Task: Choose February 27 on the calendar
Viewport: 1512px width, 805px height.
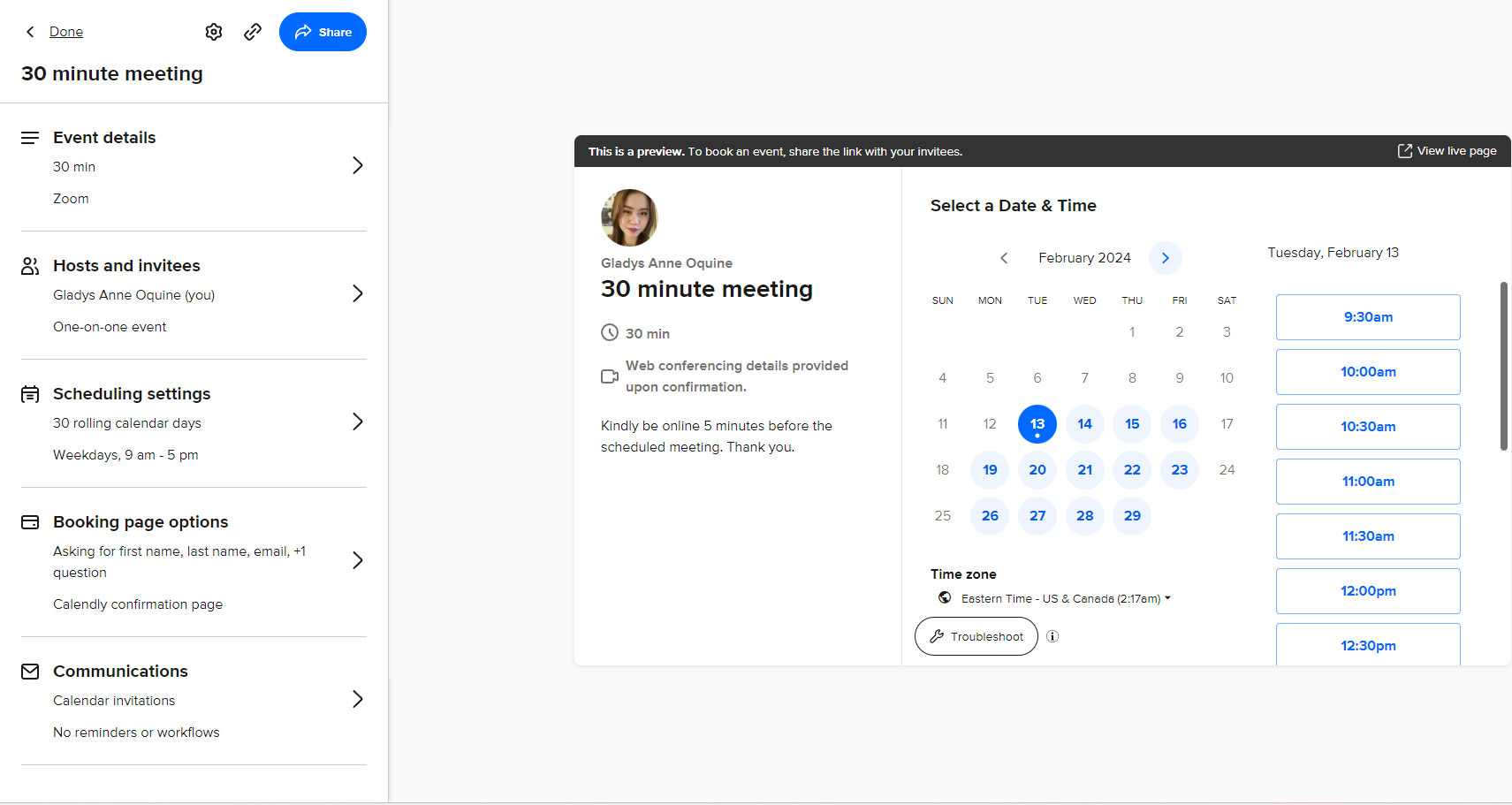Action: (1037, 516)
